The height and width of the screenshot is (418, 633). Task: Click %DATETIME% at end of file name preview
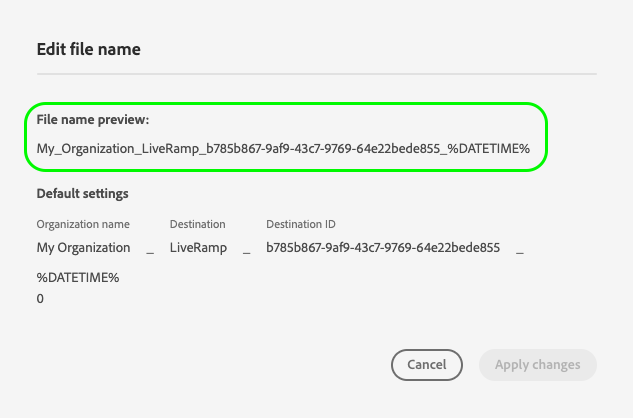[487, 150]
